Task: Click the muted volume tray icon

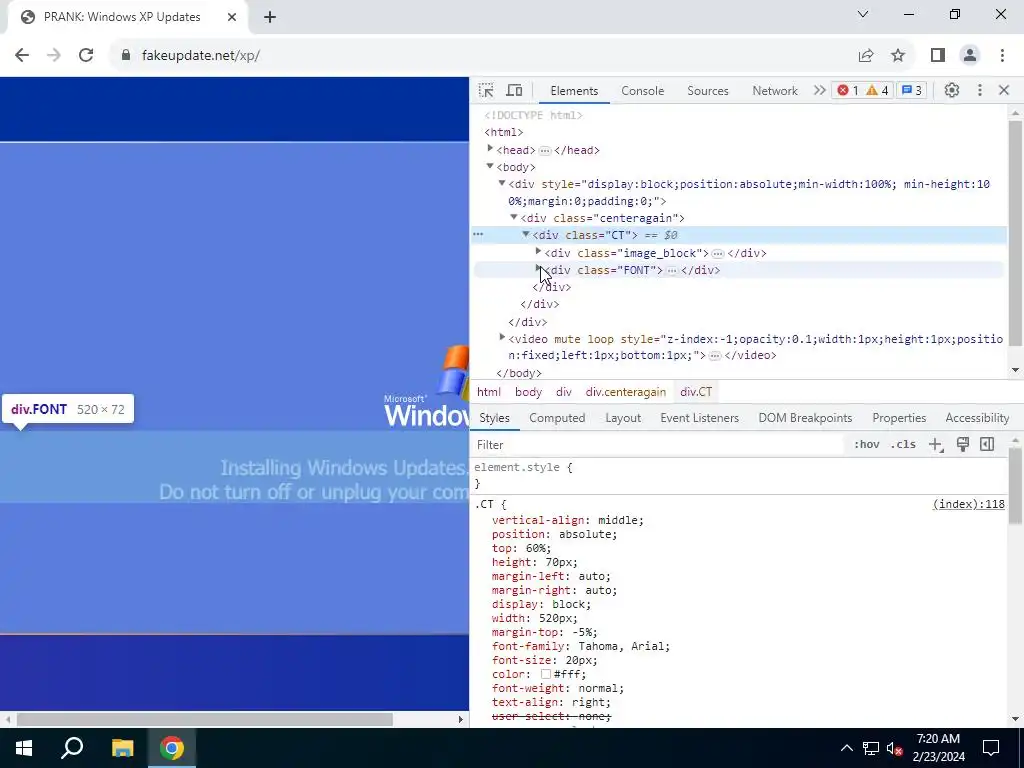Action: pyautogui.click(x=895, y=748)
